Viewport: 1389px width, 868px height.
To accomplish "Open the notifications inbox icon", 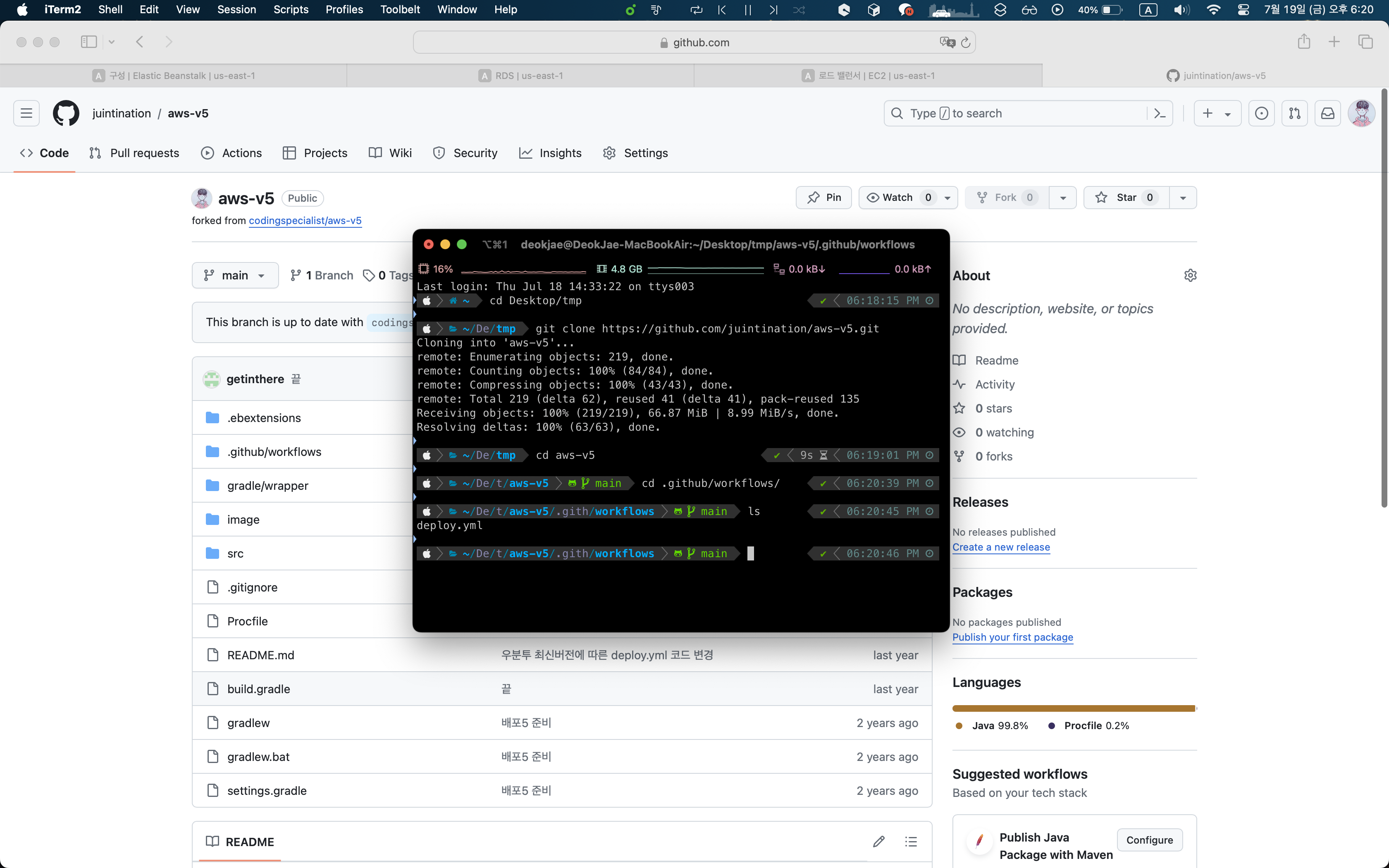I will [x=1327, y=113].
